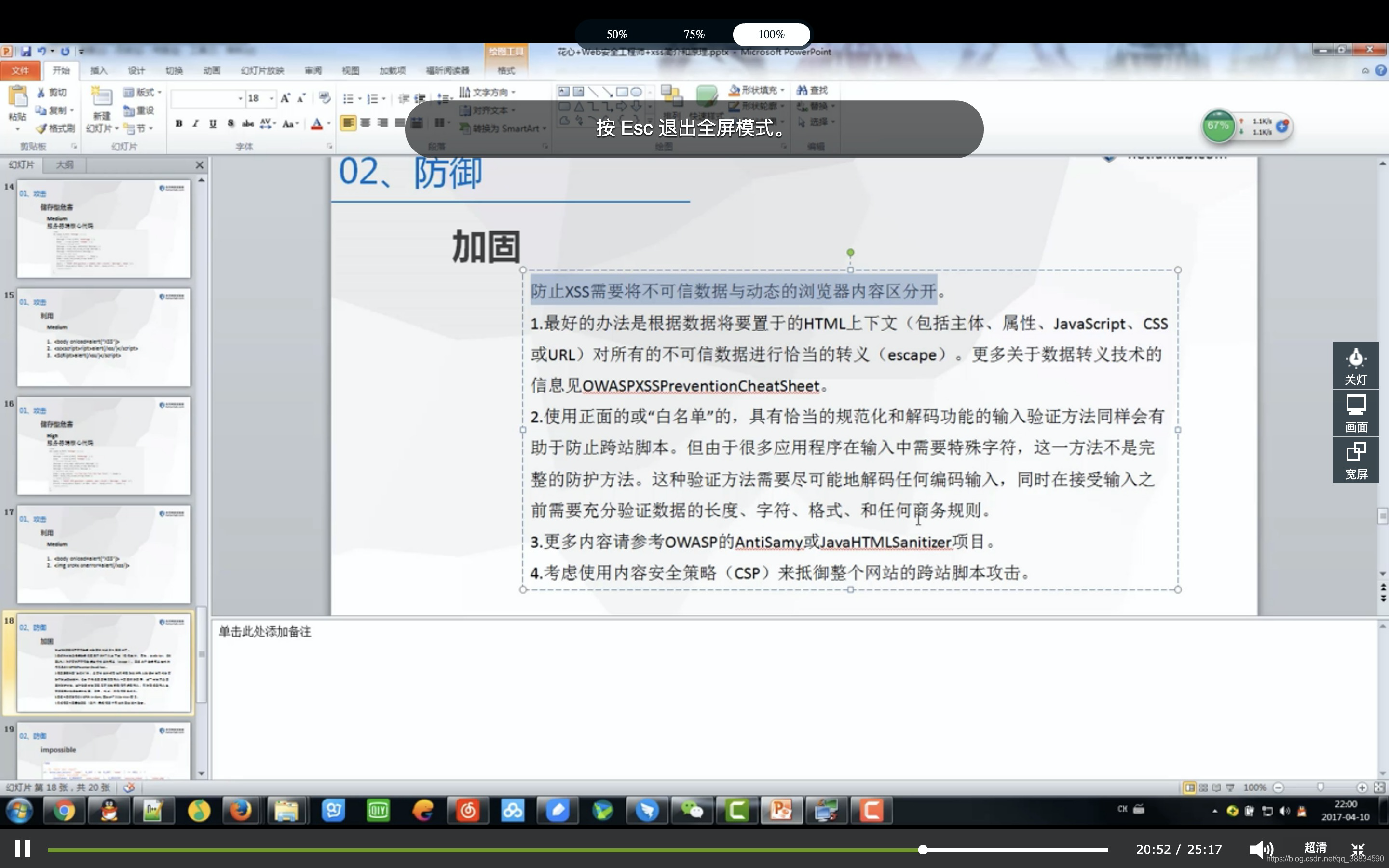Open the 版式 layout dropdown
Screen dimensions: 1389x868
(x=142, y=93)
